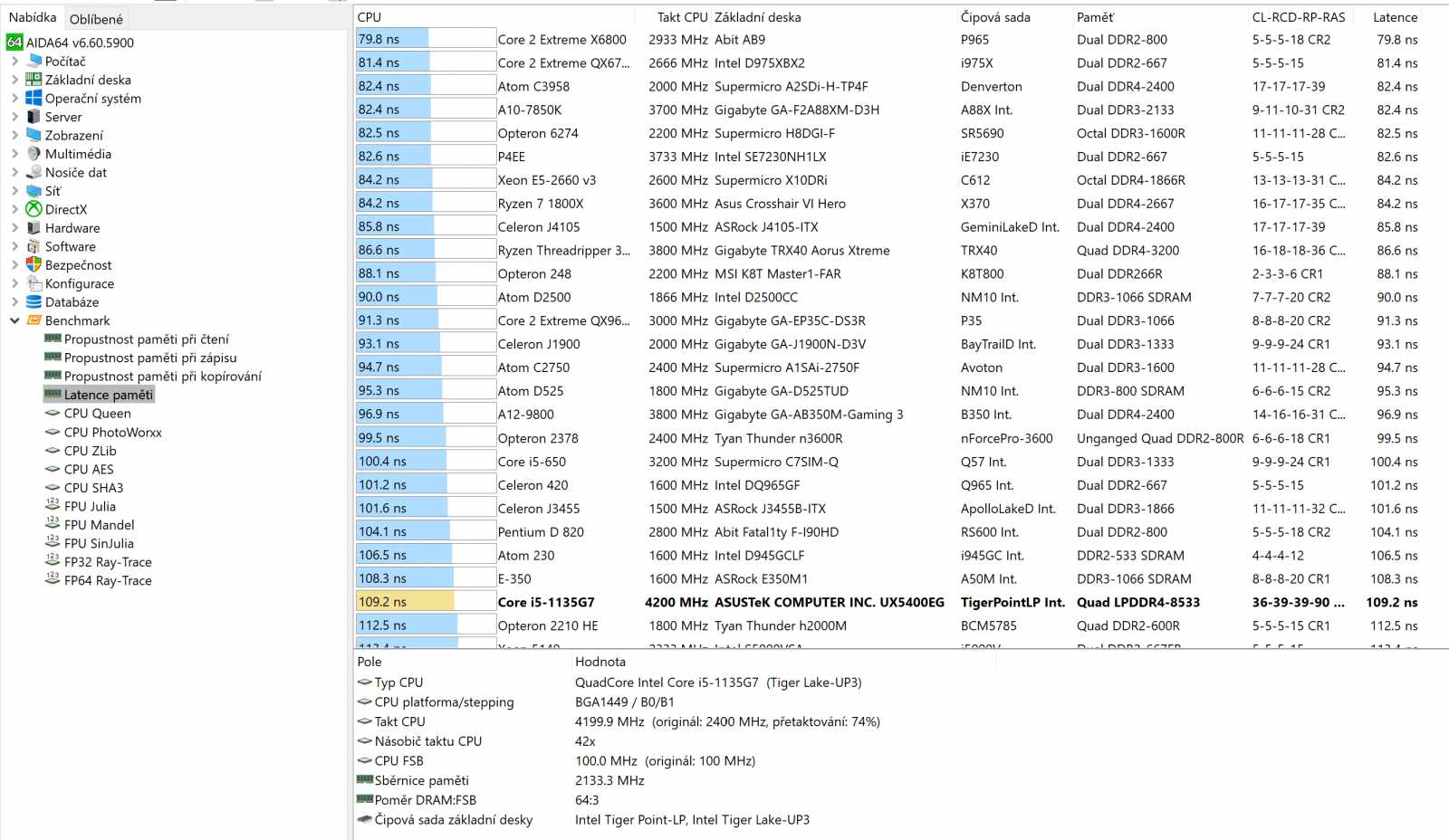Image resolution: width=1449 pixels, height=840 pixels.
Task: Click the FP64 Ray-Trace benchmark icon
Action: coord(53,579)
